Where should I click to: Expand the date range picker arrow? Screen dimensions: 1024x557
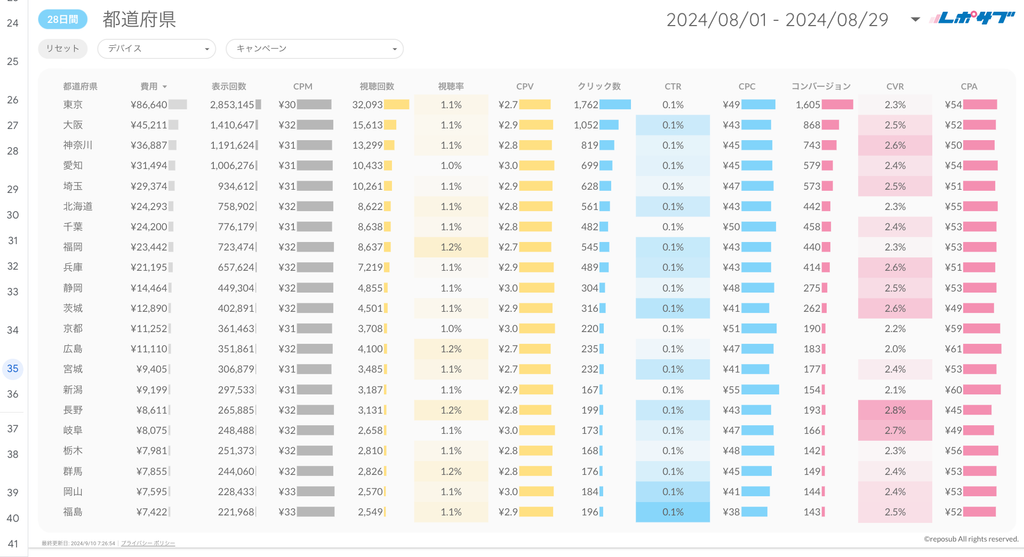click(915, 20)
